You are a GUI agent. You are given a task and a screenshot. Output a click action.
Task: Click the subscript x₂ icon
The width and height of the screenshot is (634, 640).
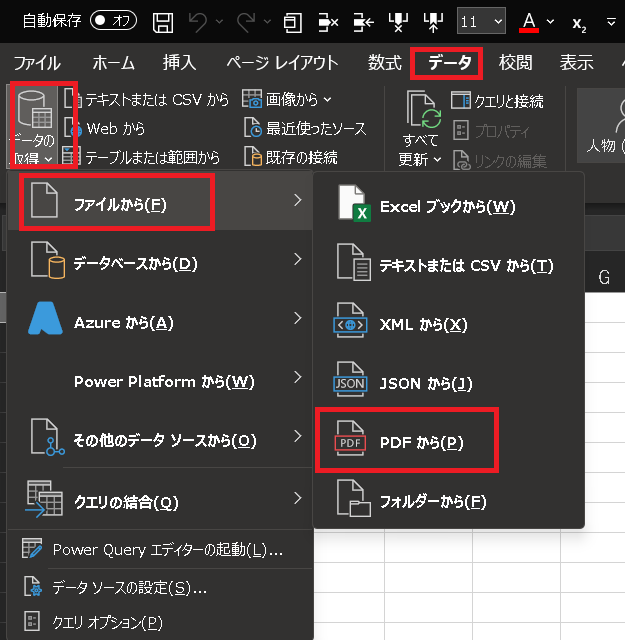[x=579, y=24]
